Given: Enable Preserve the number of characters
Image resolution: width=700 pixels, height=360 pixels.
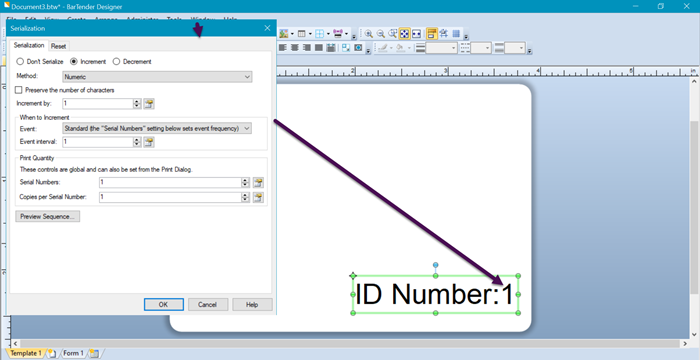Looking at the screenshot, I should [x=18, y=90].
